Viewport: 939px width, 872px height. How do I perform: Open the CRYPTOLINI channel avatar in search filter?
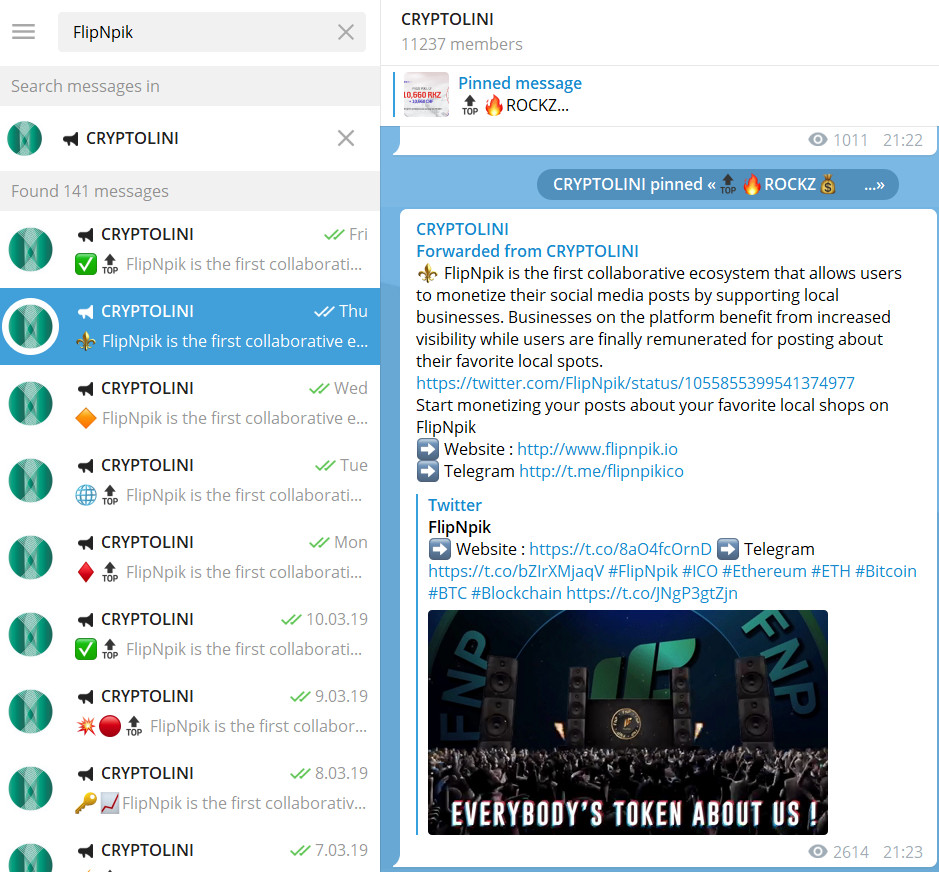(x=25, y=138)
